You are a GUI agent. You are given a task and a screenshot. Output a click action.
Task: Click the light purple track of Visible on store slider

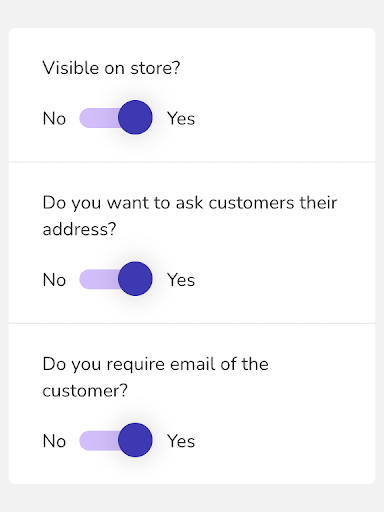[99, 118]
